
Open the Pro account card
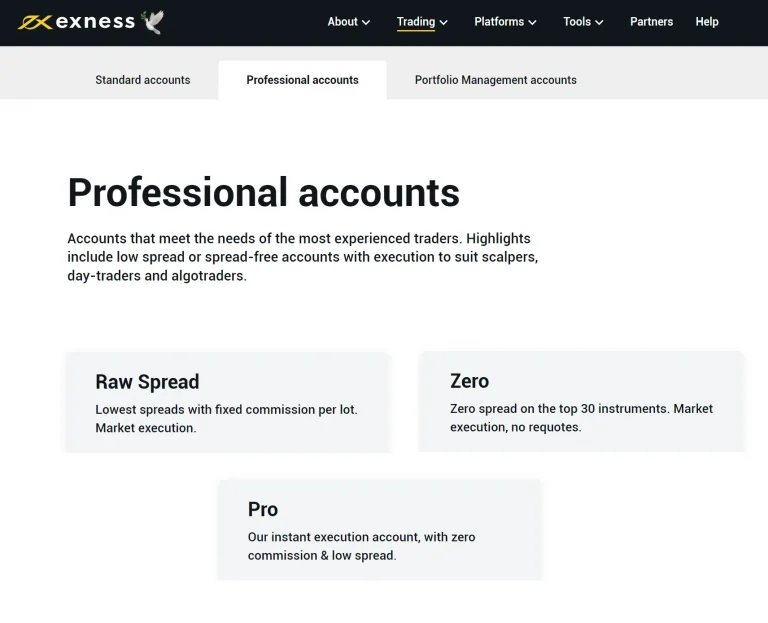click(380, 530)
